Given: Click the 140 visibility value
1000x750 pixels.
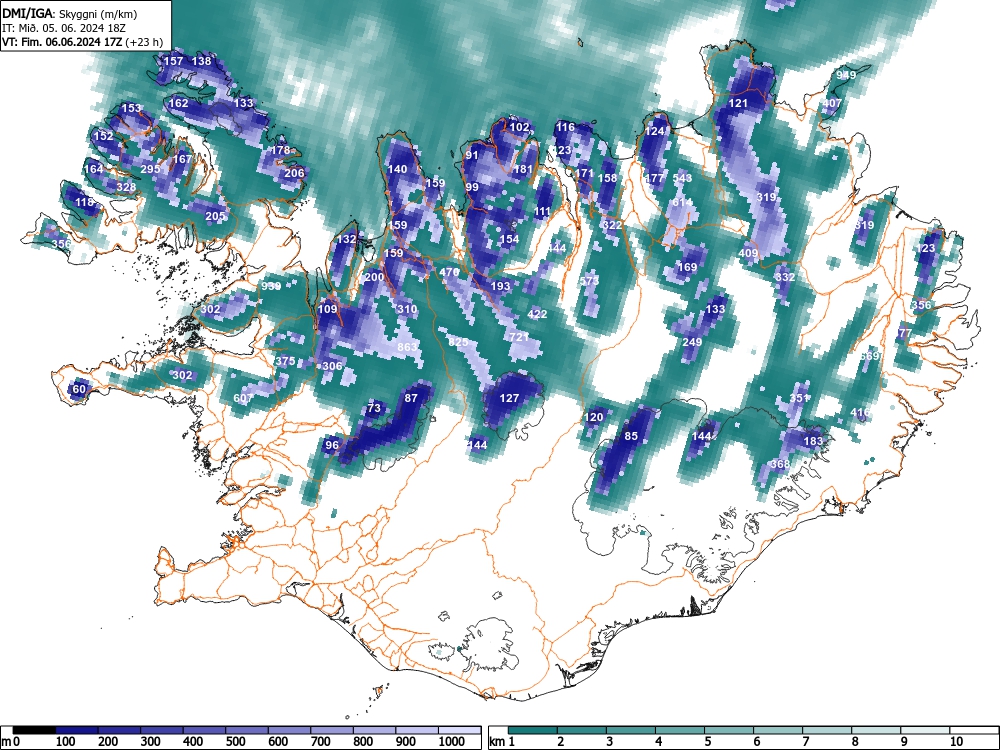Looking at the screenshot, I should [397, 169].
